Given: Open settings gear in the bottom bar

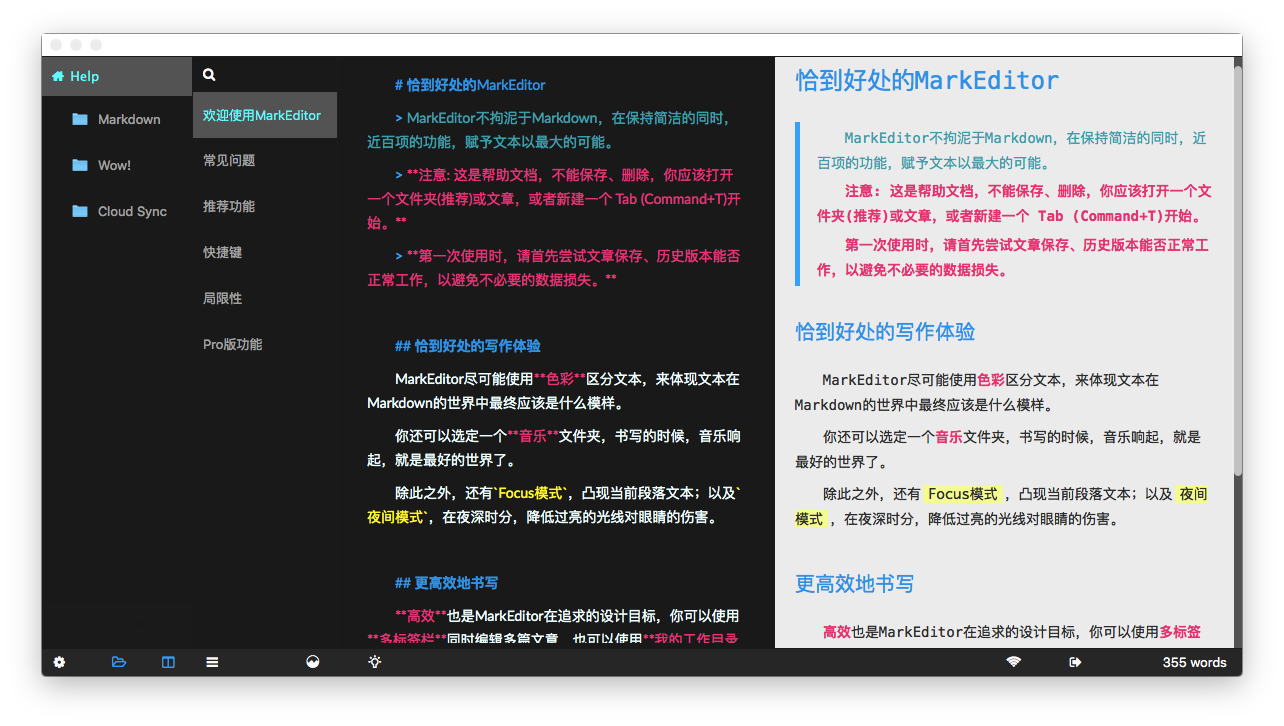Looking at the screenshot, I should coord(59,662).
